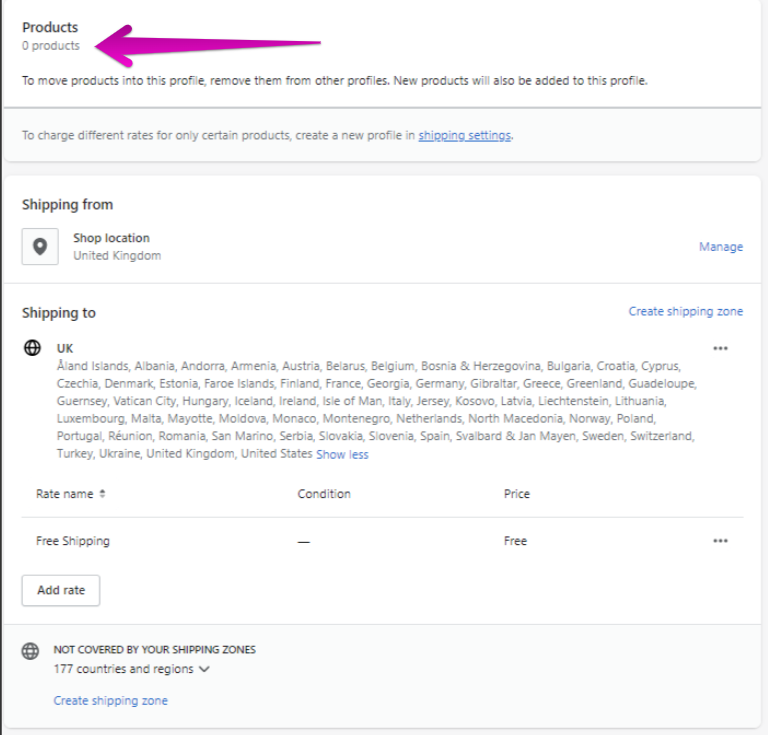The image size is (768, 735).
Task: Click the globe icon beside UK zone
Action: click(33, 348)
